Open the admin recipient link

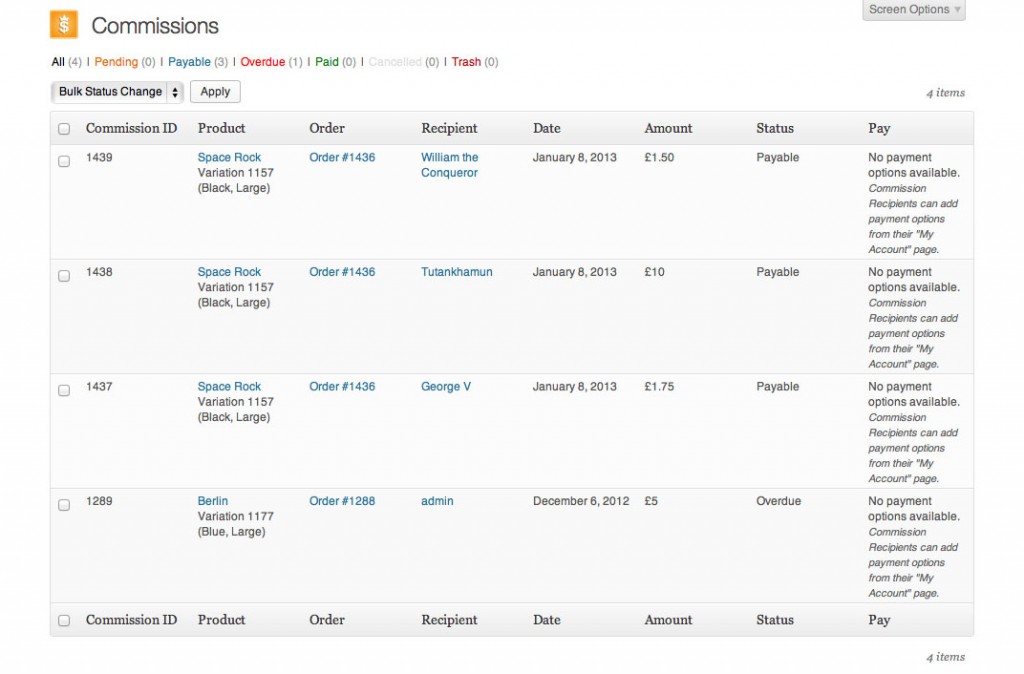[437, 501]
